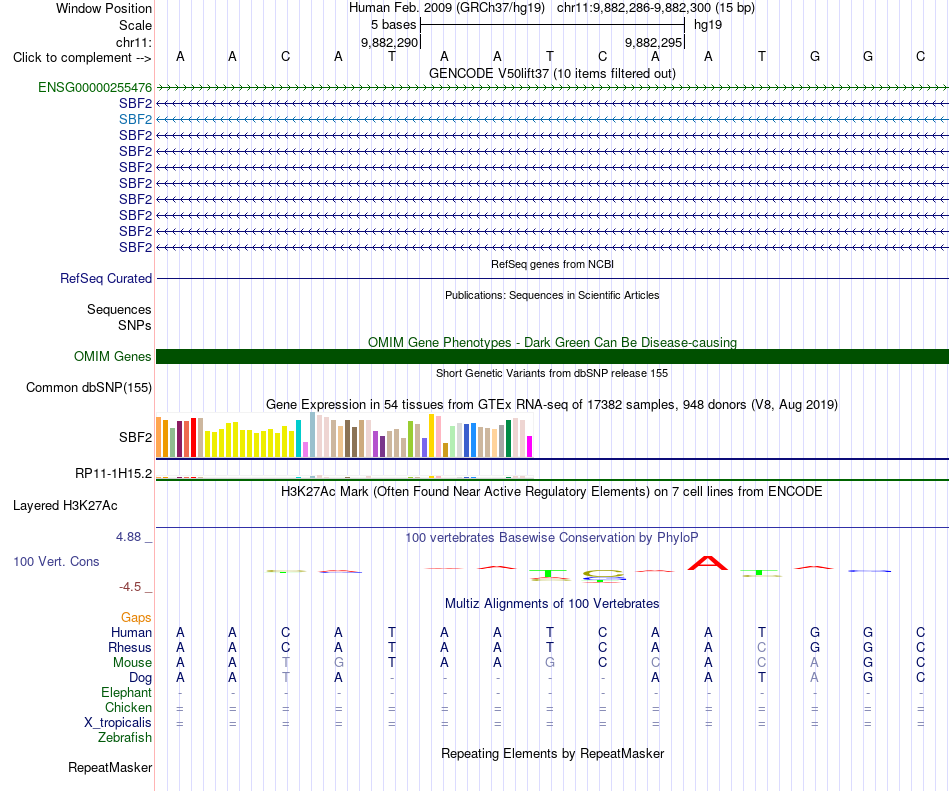Screen dimensions: 950x791
Task: Click '100 vertebrates Basewise Conservation by PhyloP' title
Action: click(552, 537)
